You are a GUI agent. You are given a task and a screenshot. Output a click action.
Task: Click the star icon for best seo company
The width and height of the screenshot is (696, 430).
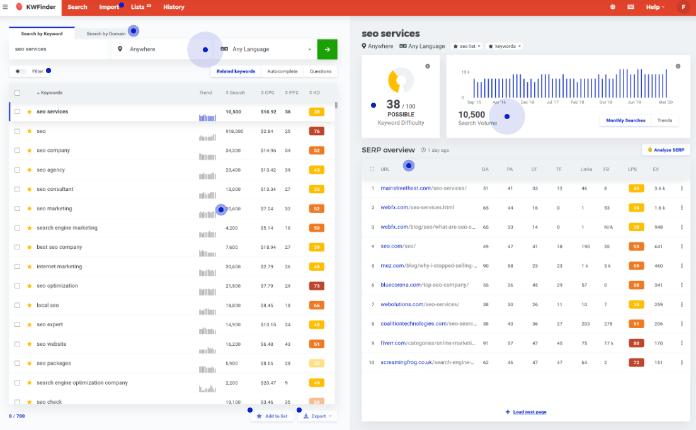click(x=29, y=247)
